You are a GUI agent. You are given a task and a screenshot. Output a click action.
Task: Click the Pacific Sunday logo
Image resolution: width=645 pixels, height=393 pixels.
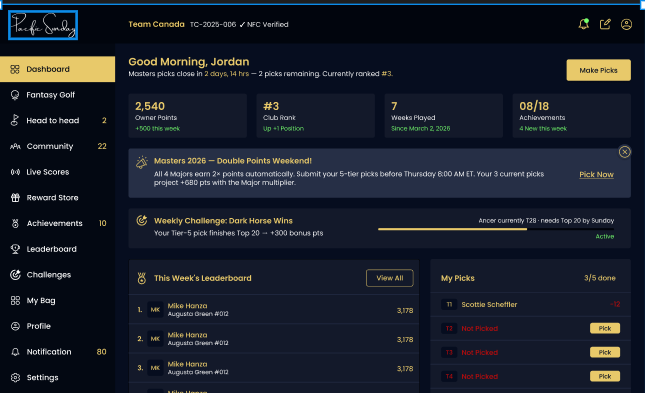pos(43,25)
